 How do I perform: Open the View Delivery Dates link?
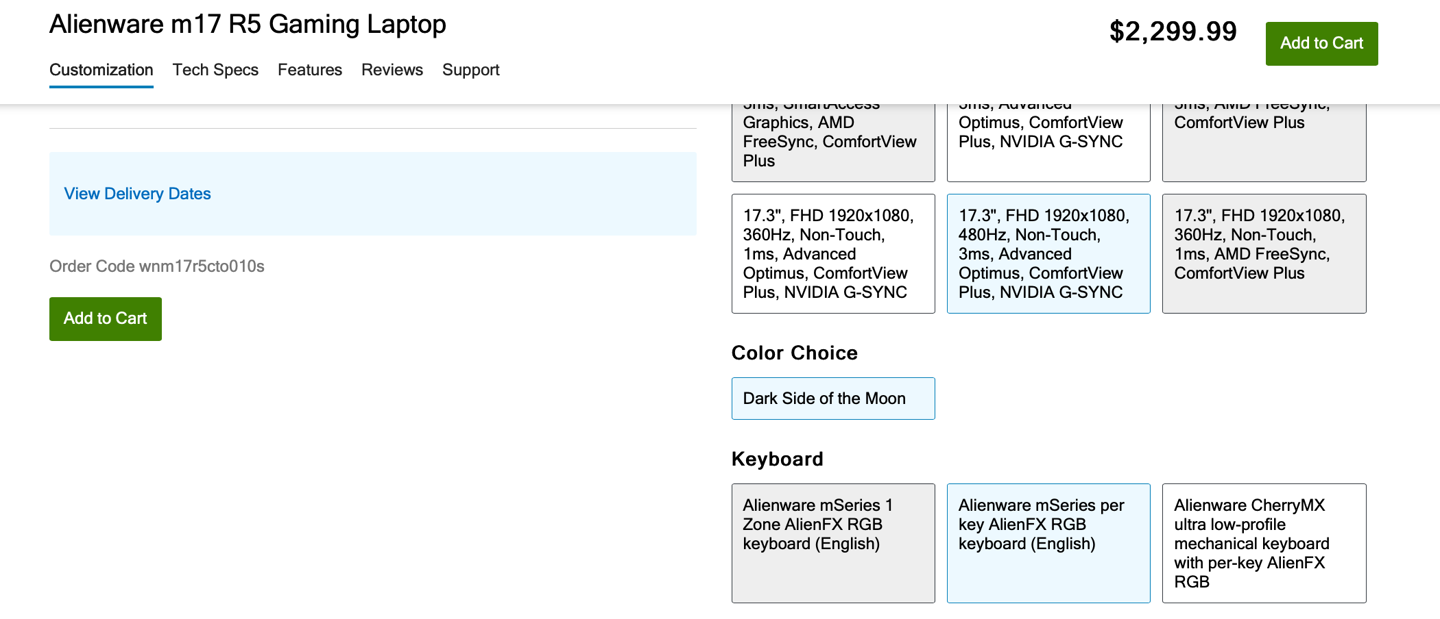click(x=137, y=194)
